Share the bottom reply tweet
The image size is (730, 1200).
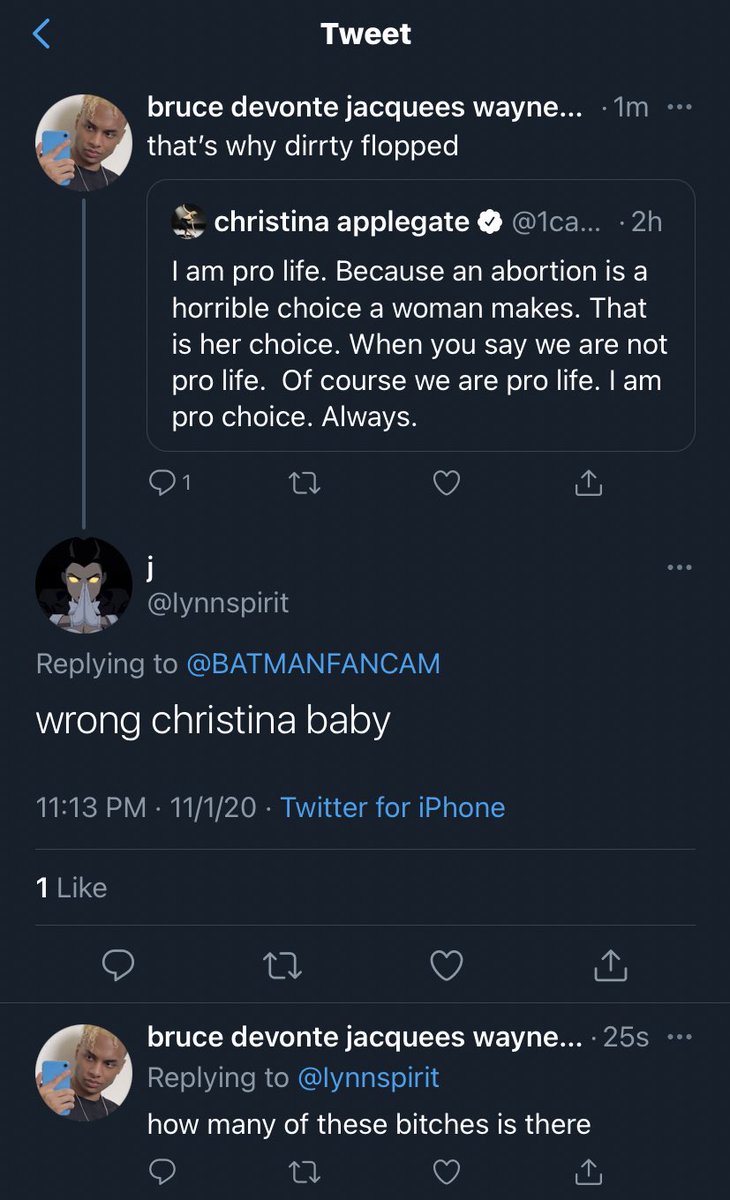point(589,1170)
